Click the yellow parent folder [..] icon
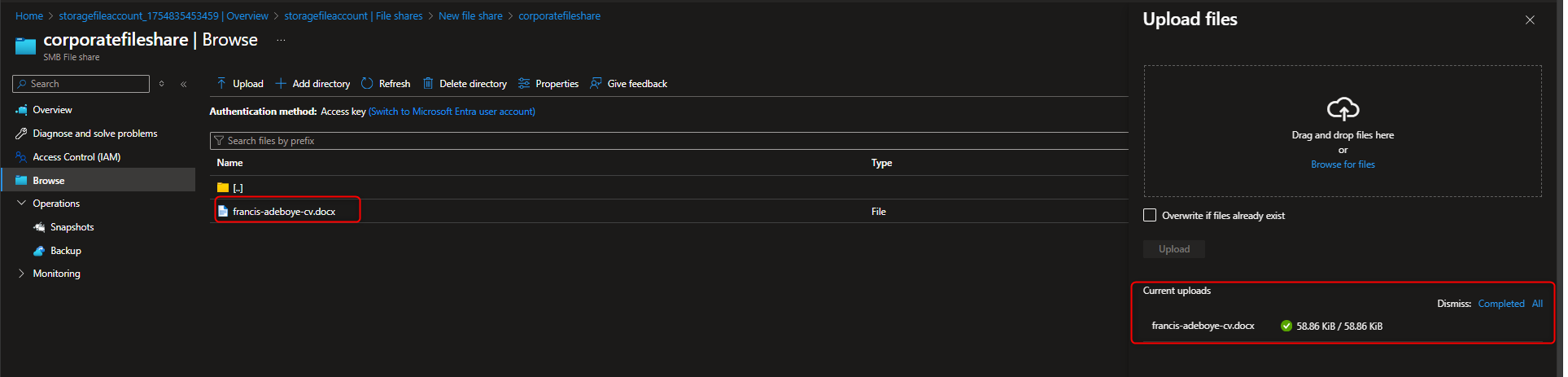 tap(223, 188)
